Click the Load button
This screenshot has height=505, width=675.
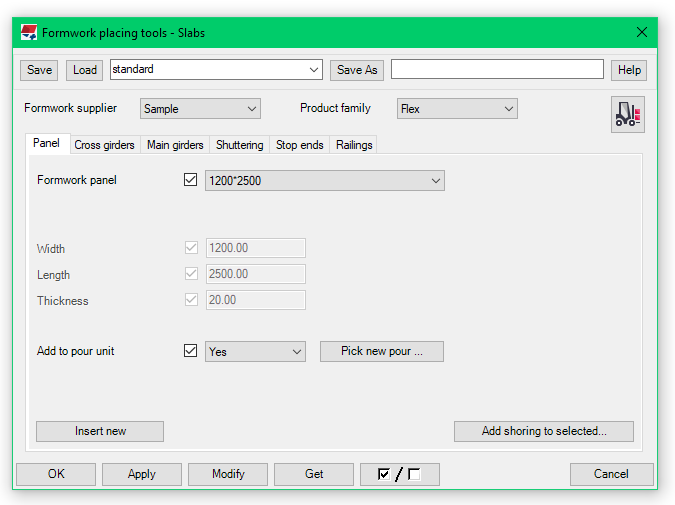point(84,70)
